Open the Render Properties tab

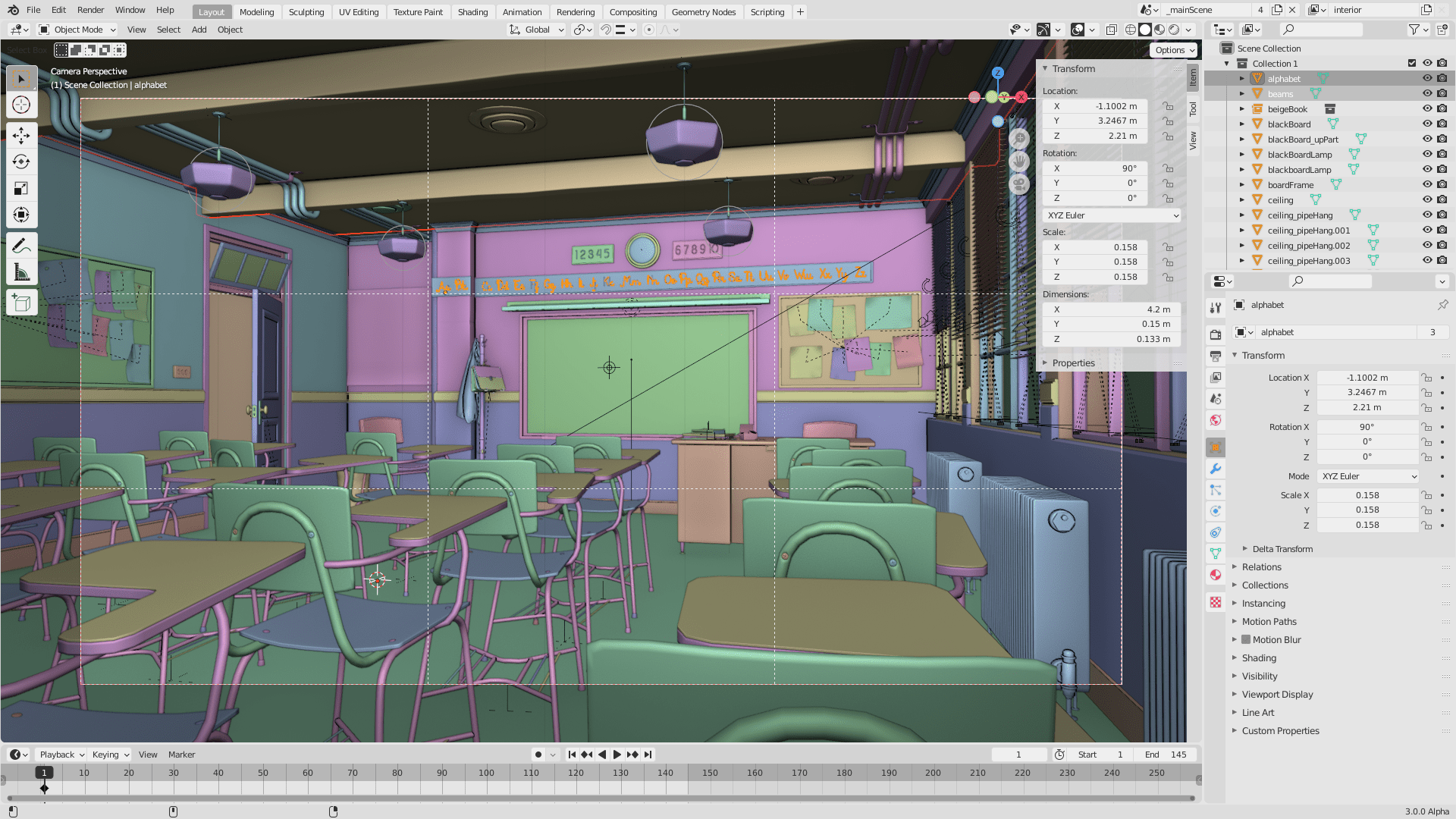tap(1216, 334)
